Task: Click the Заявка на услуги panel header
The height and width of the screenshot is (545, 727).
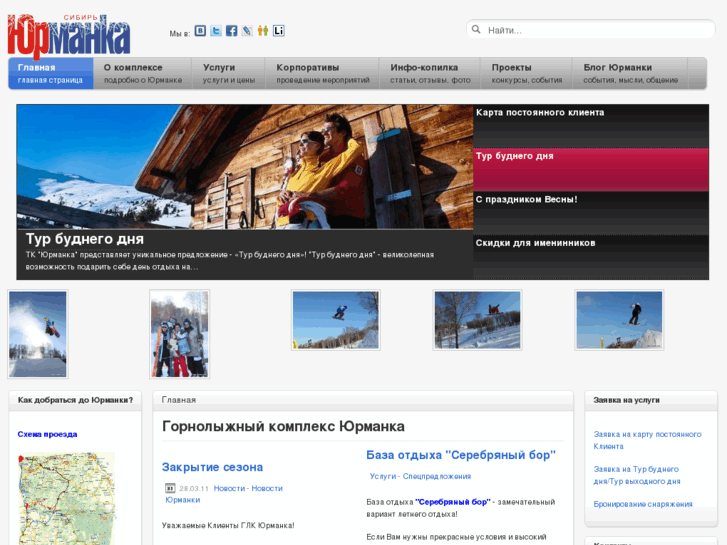Action: (x=651, y=400)
